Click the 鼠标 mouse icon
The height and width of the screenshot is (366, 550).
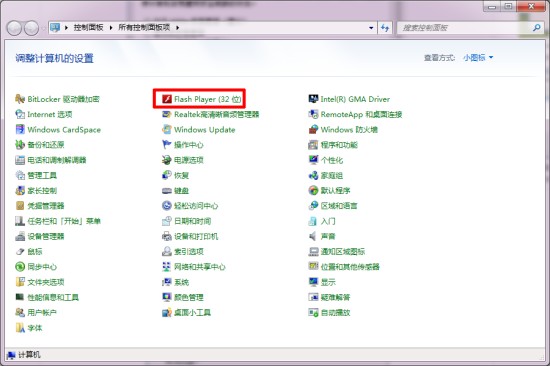point(20,252)
